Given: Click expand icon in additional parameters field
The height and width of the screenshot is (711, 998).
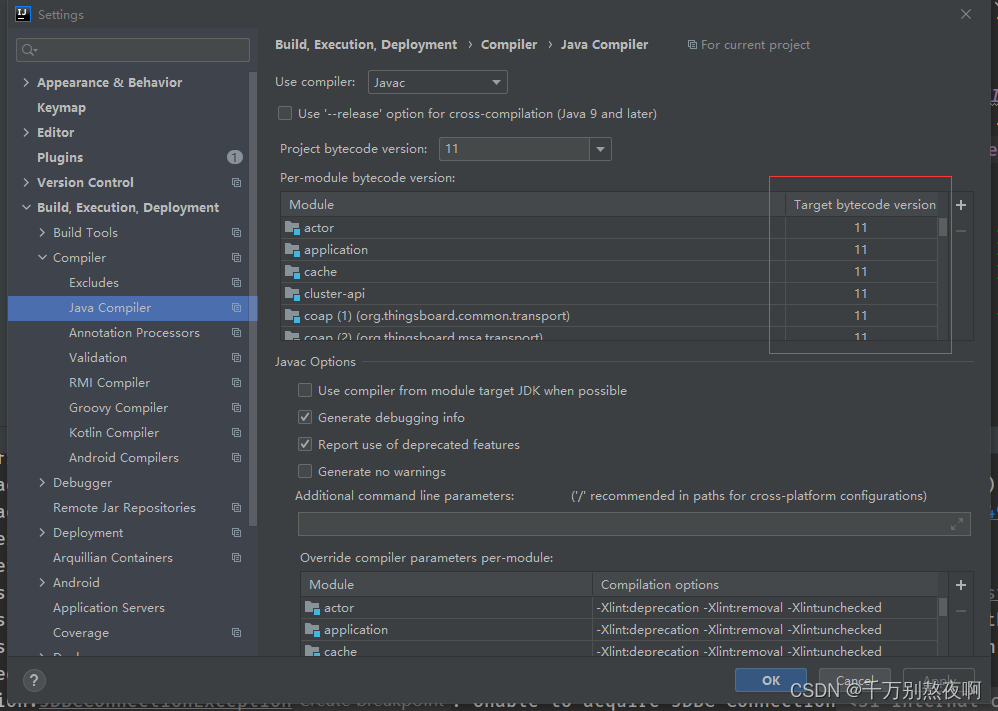Looking at the screenshot, I should [x=957, y=524].
